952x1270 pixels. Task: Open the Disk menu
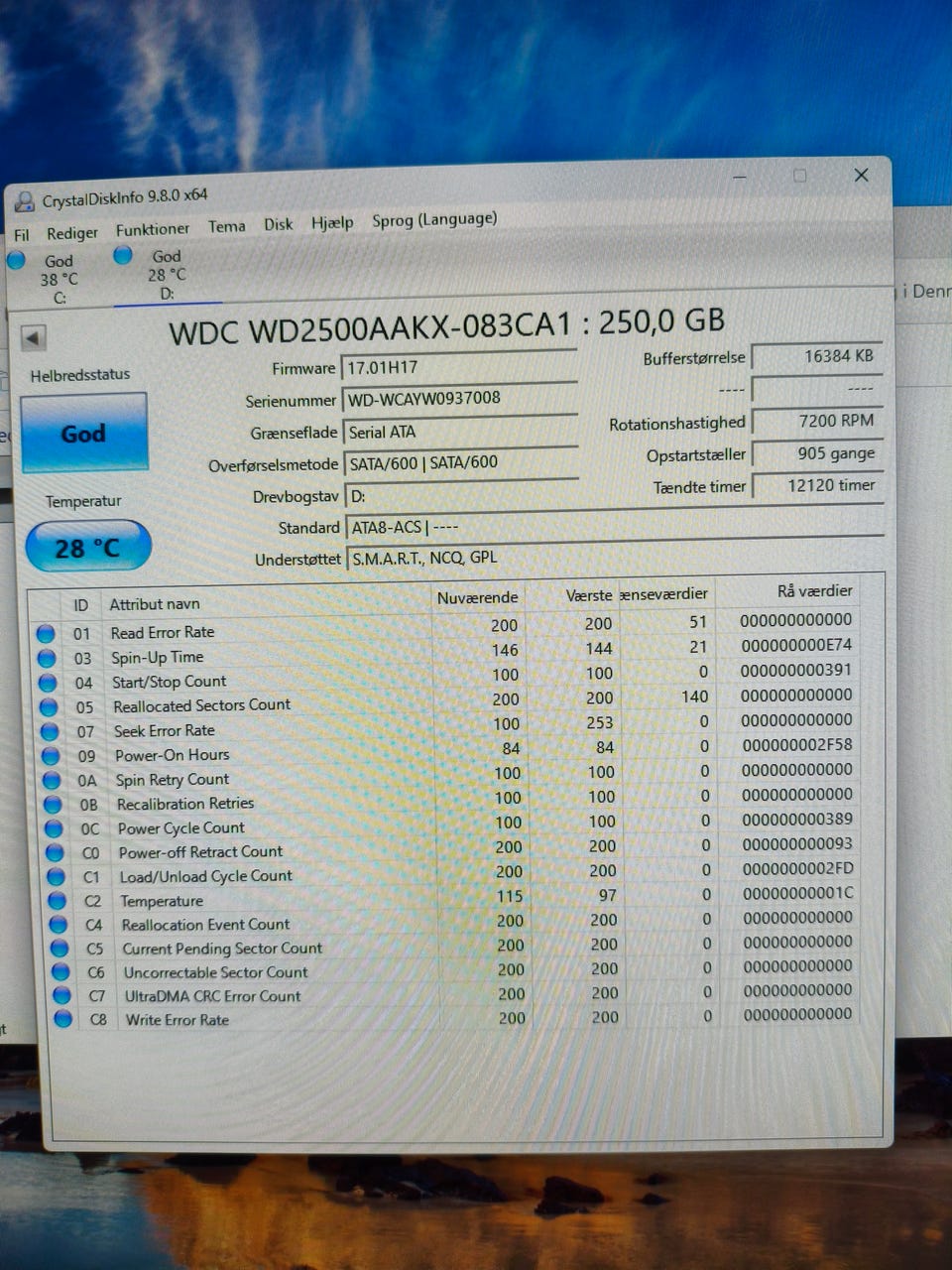tap(279, 224)
